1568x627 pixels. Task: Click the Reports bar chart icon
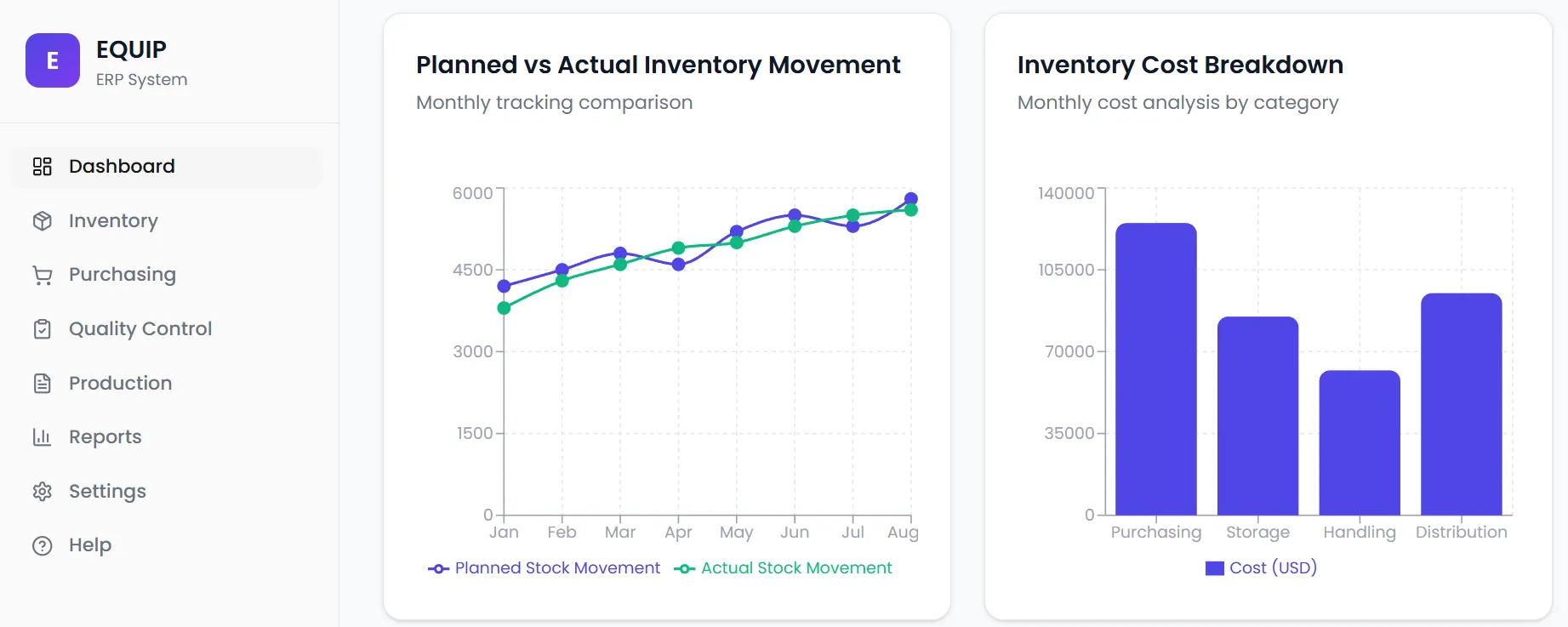point(43,437)
